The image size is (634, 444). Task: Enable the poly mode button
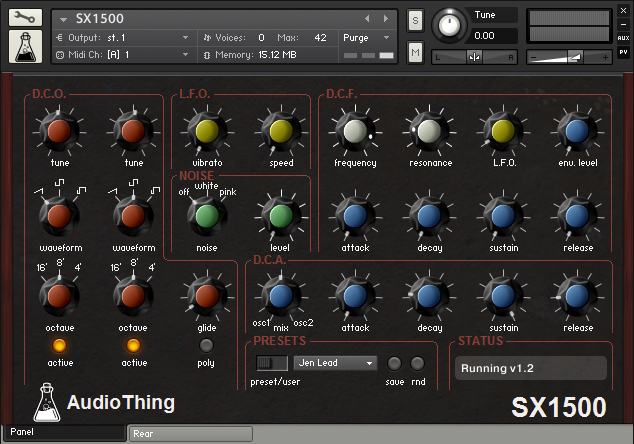[206, 346]
